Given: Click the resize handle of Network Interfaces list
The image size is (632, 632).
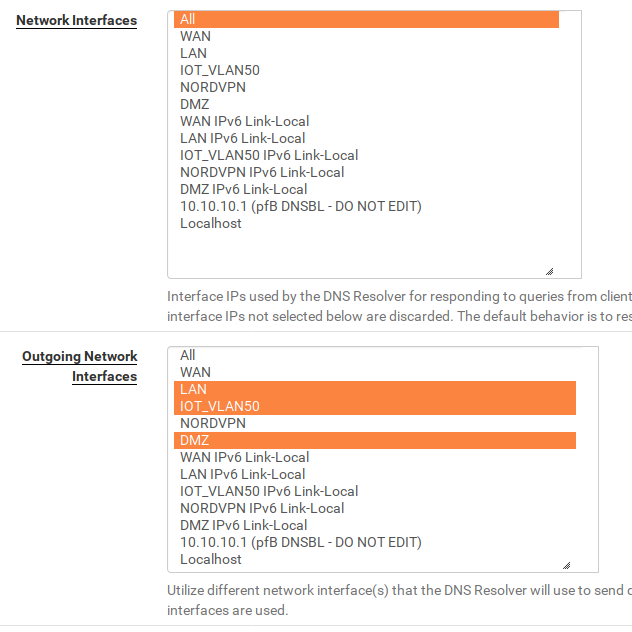Looking at the screenshot, I should pyautogui.click(x=549, y=270).
